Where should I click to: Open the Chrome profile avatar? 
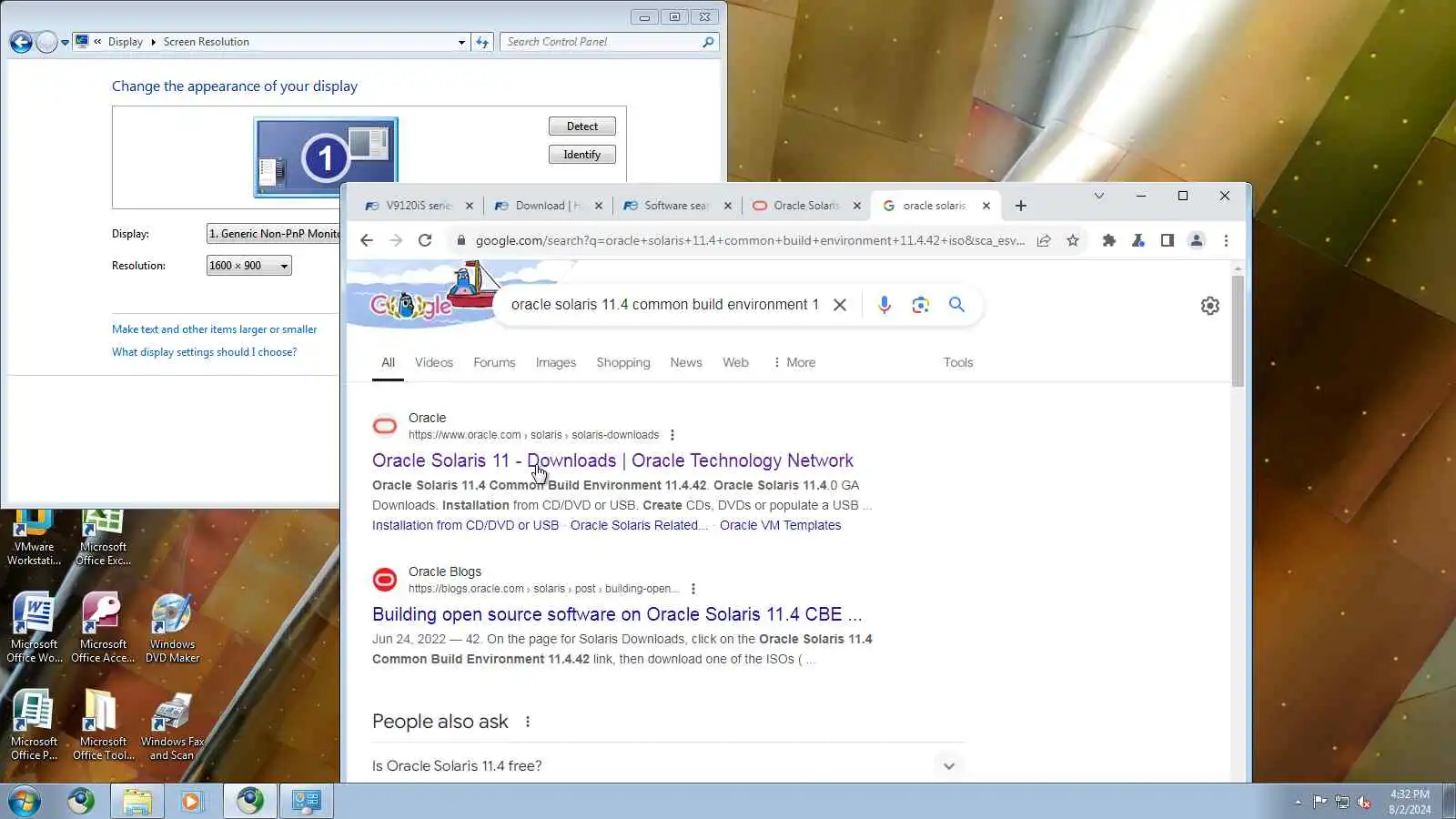coord(1197,240)
